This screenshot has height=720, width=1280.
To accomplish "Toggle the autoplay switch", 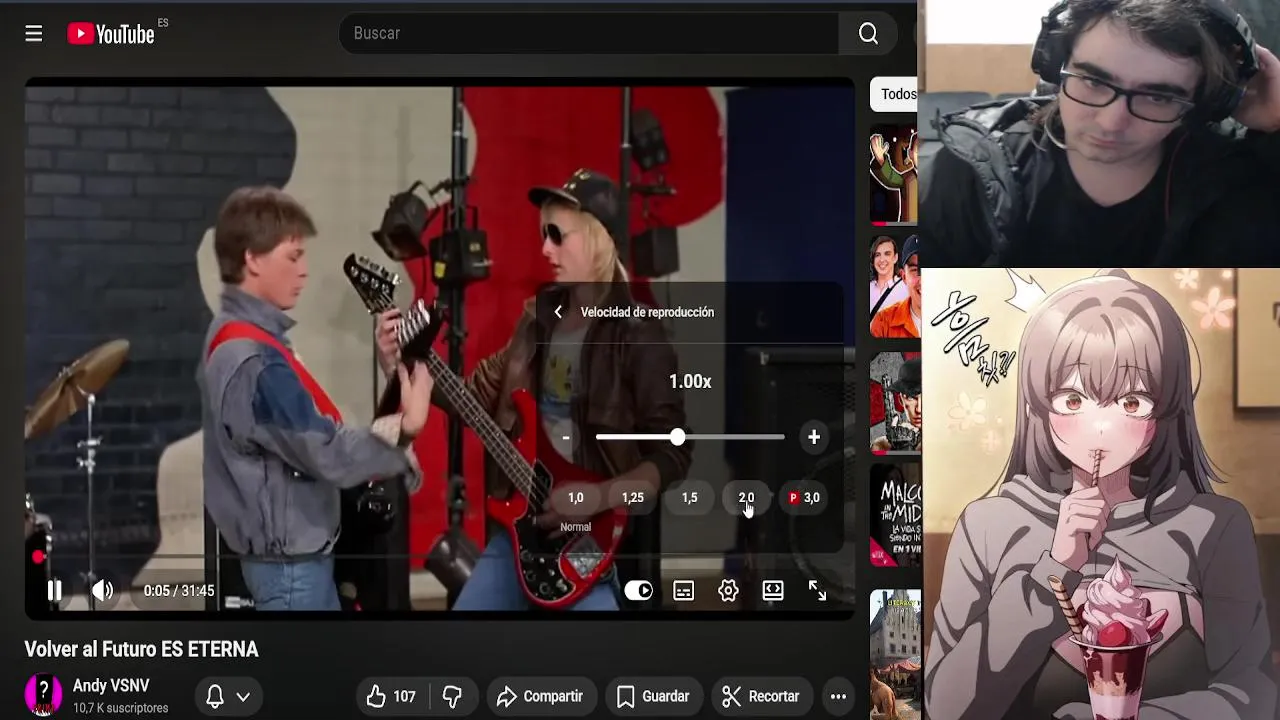I will pos(638,591).
